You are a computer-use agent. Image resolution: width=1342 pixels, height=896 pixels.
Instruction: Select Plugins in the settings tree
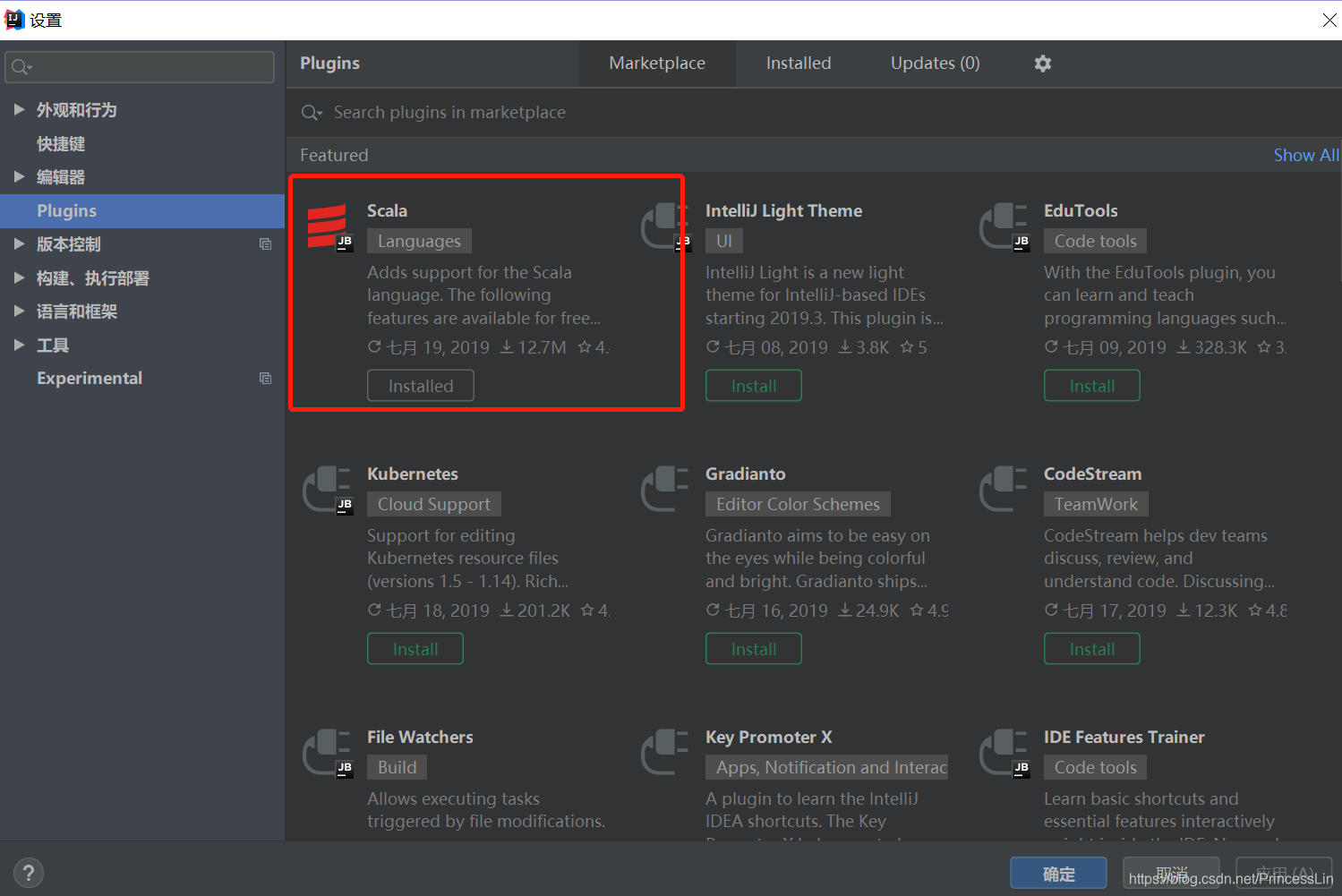(x=142, y=211)
